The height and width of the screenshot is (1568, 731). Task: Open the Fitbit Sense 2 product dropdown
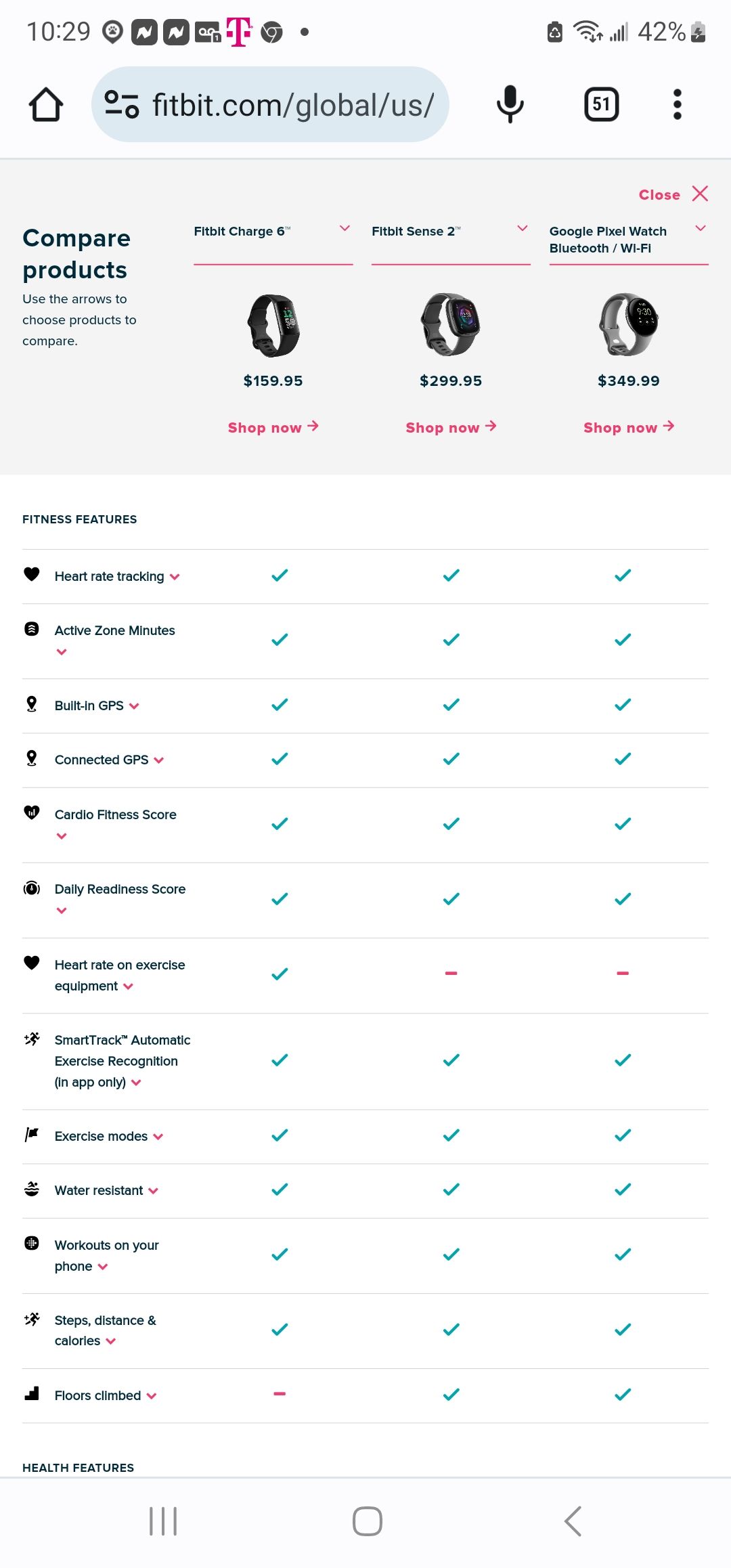[522, 229]
